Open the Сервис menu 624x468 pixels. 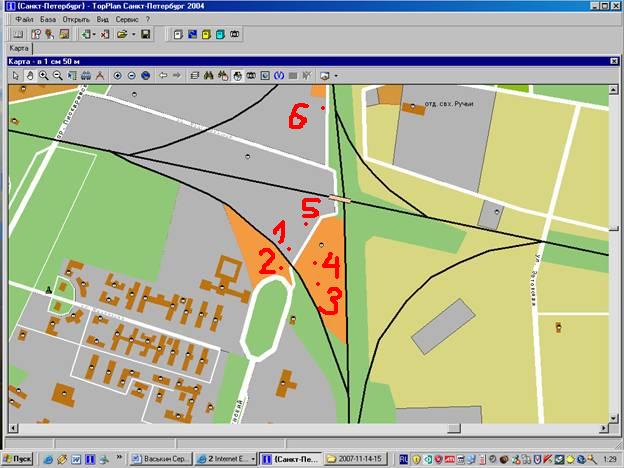point(127,19)
